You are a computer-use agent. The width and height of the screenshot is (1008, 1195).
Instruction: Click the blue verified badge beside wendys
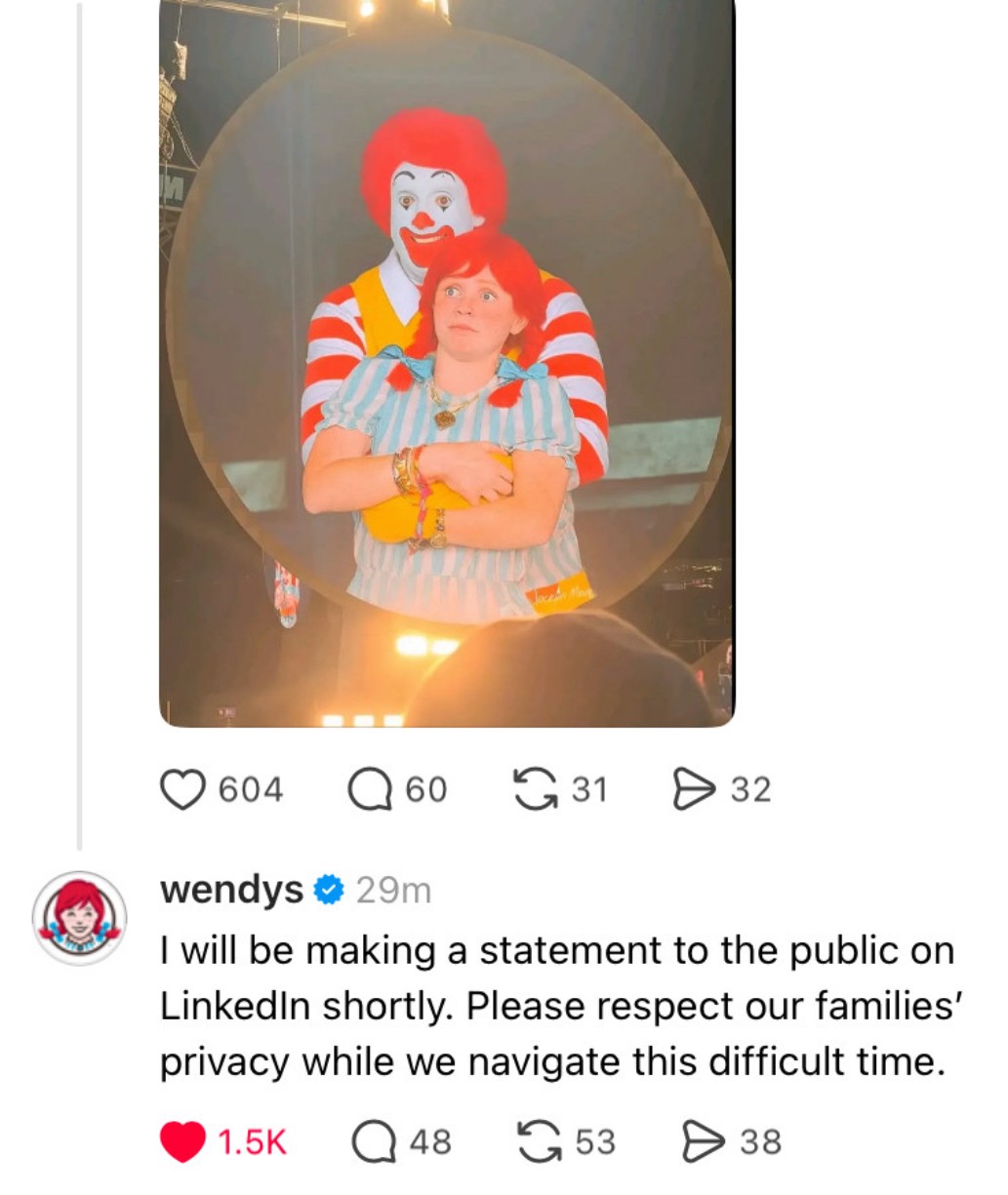point(330,890)
